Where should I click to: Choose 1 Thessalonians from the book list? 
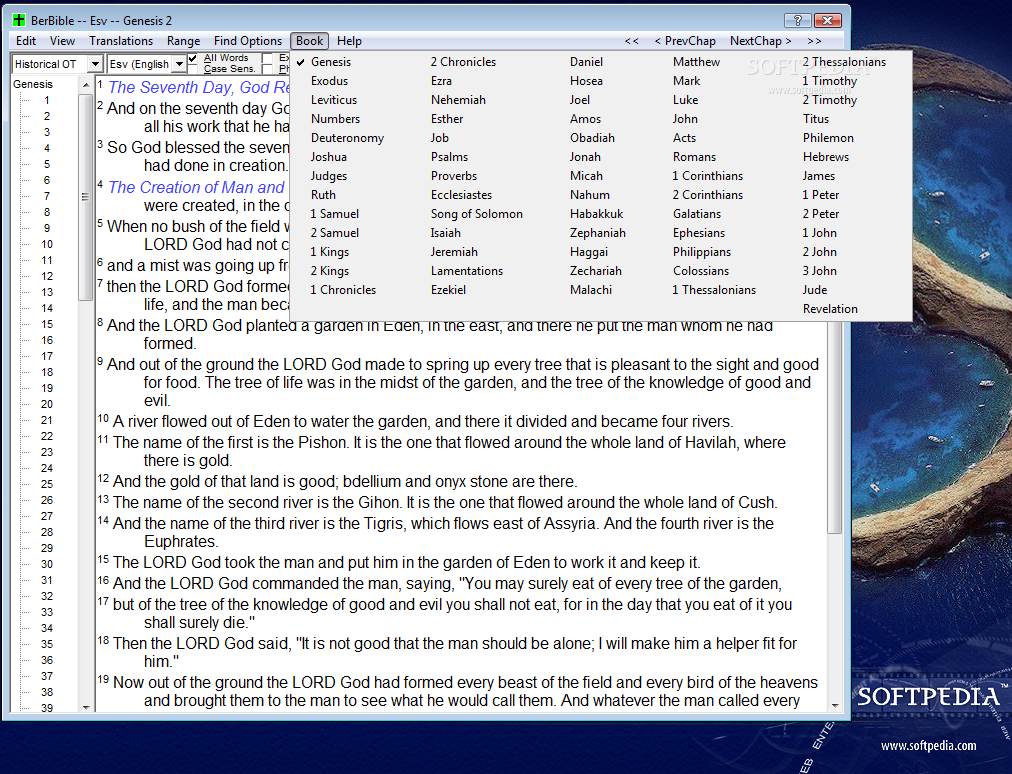tap(714, 290)
